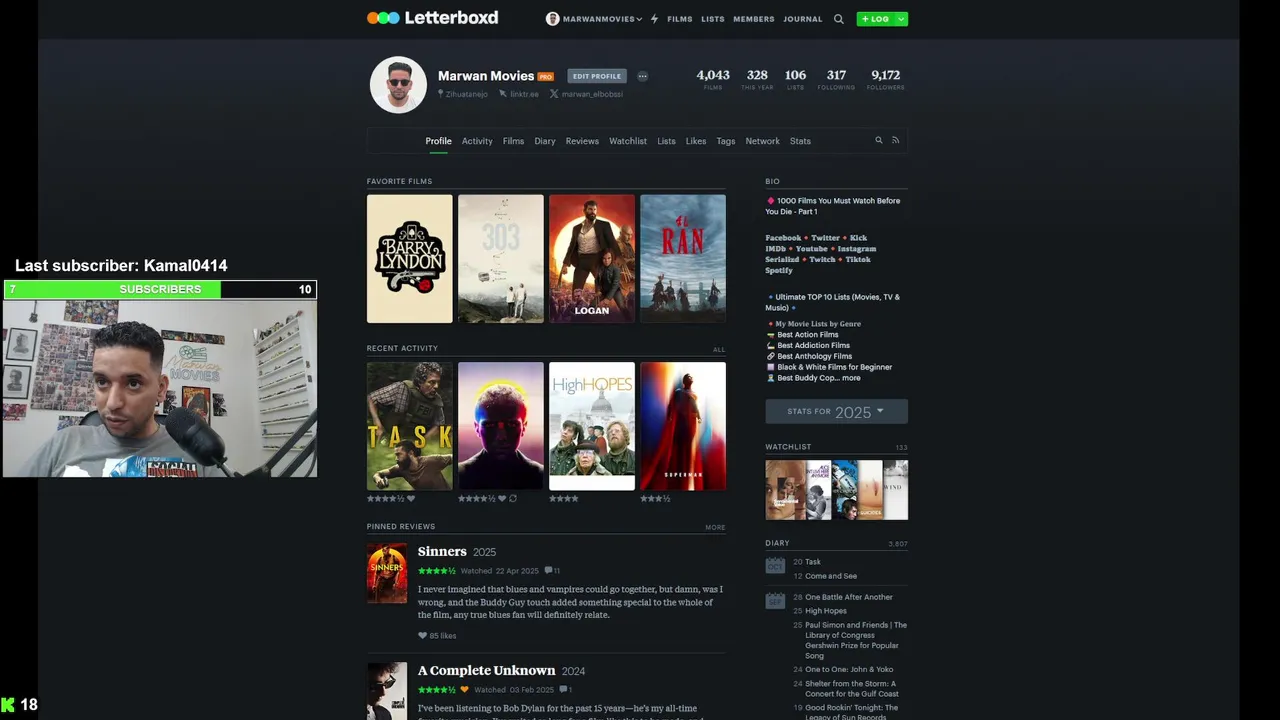1280x720 pixels.
Task: Switch to the Watchlist tab
Action: tap(628, 141)
